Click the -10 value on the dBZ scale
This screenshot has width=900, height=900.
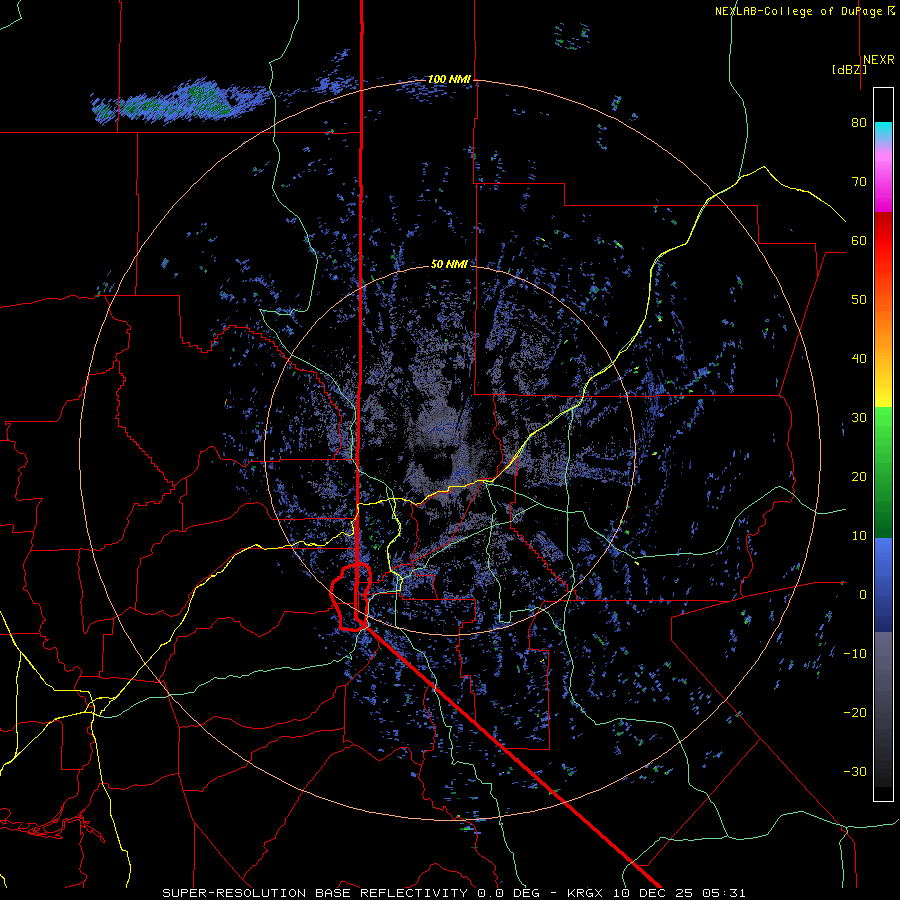pos(855,654)
